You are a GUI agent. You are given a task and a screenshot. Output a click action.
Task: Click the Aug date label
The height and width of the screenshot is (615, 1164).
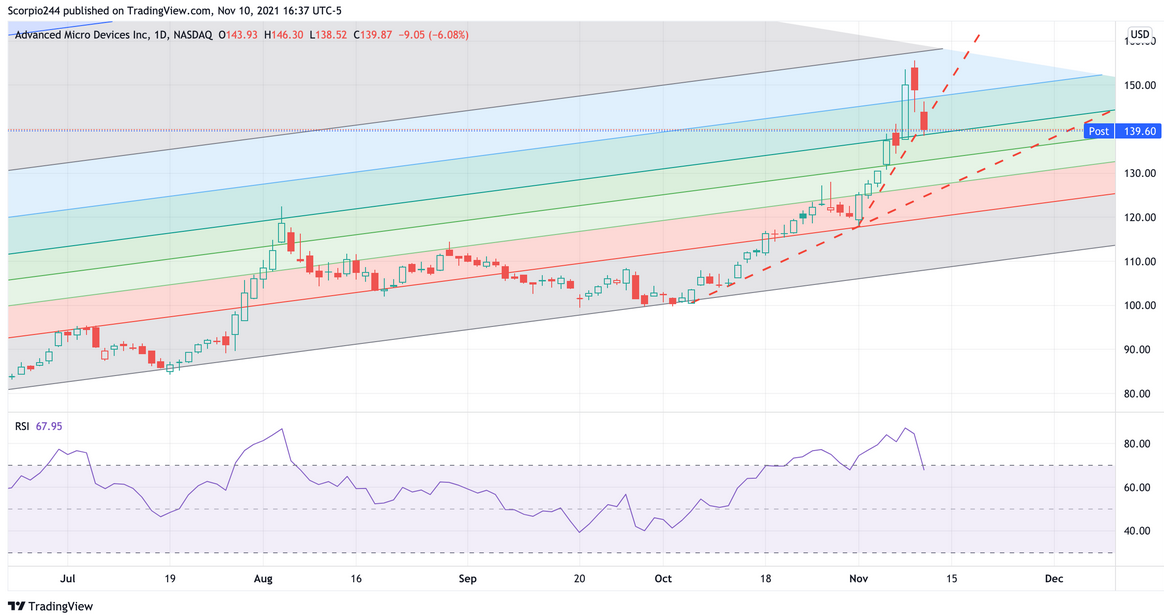tap(264, 579)
